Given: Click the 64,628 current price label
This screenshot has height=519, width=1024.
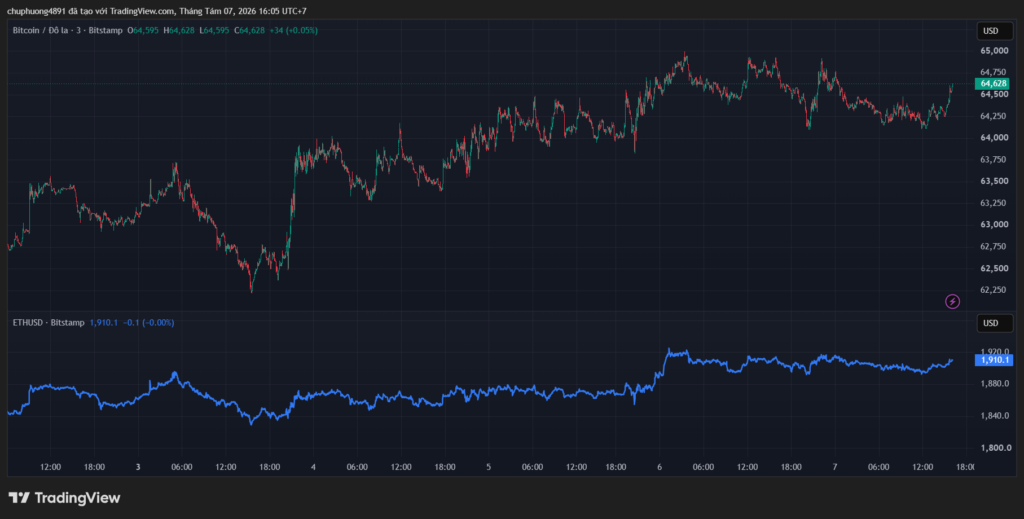Looking at the screenshot, I should pos(993,84).
